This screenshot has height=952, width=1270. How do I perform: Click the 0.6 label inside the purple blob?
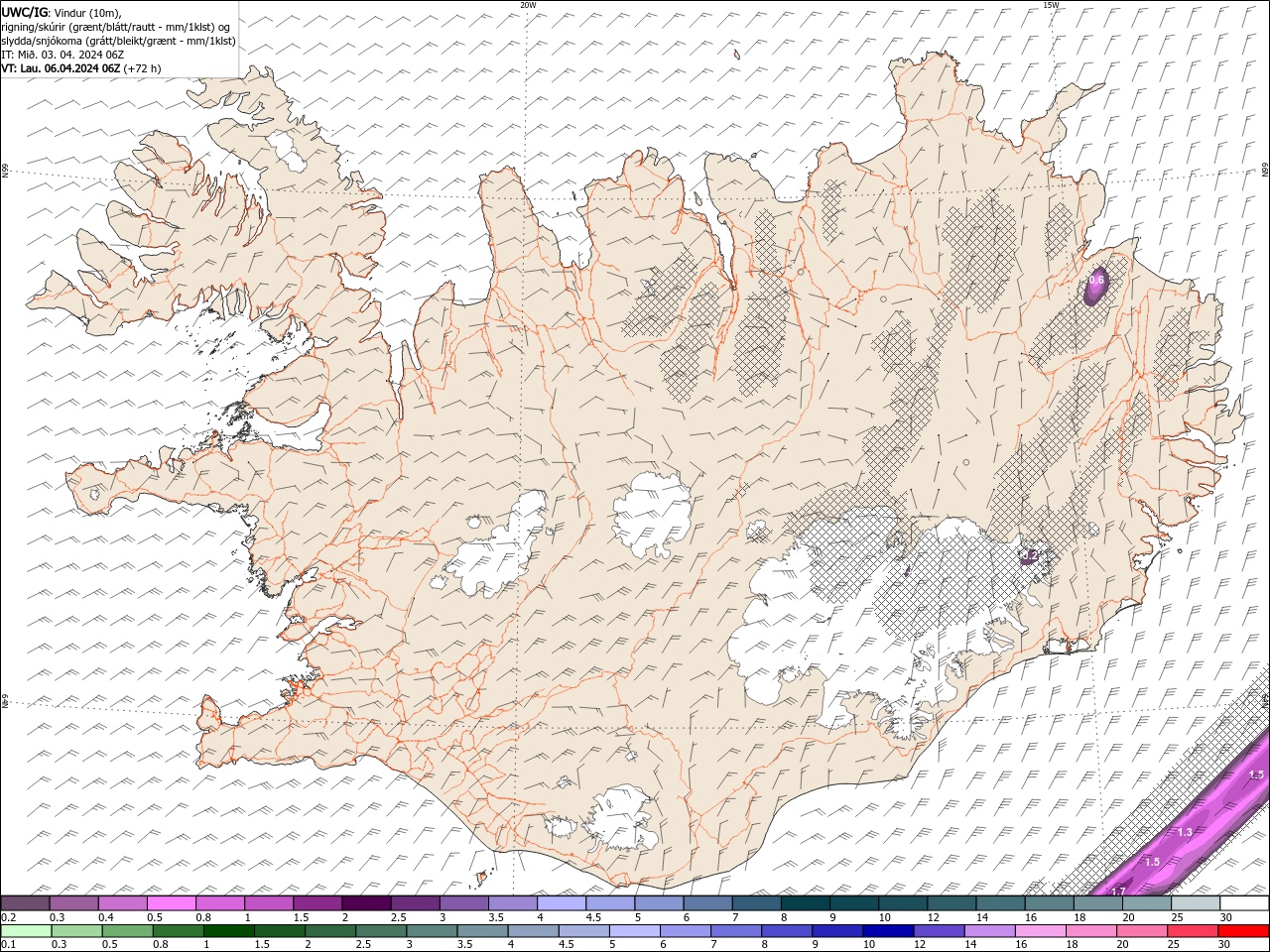click(x=1095, y=281)
